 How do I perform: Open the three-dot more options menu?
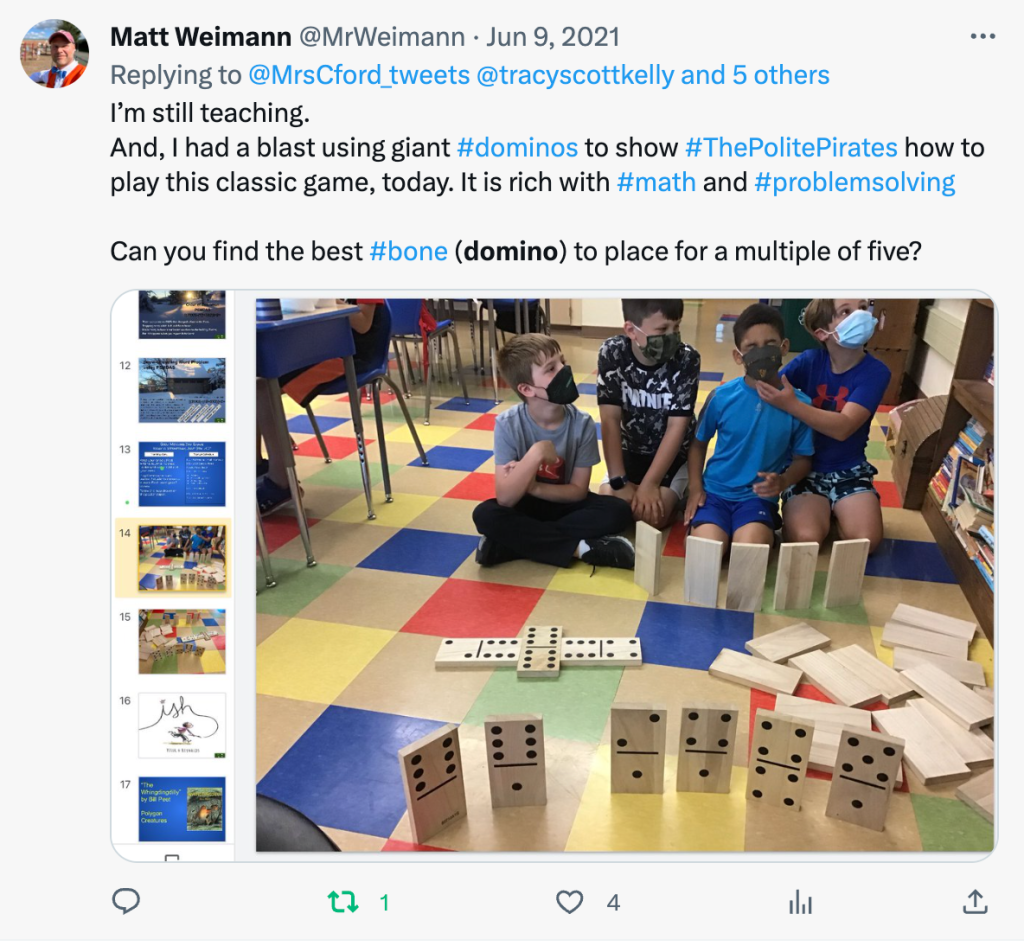[x=983, y=37]
